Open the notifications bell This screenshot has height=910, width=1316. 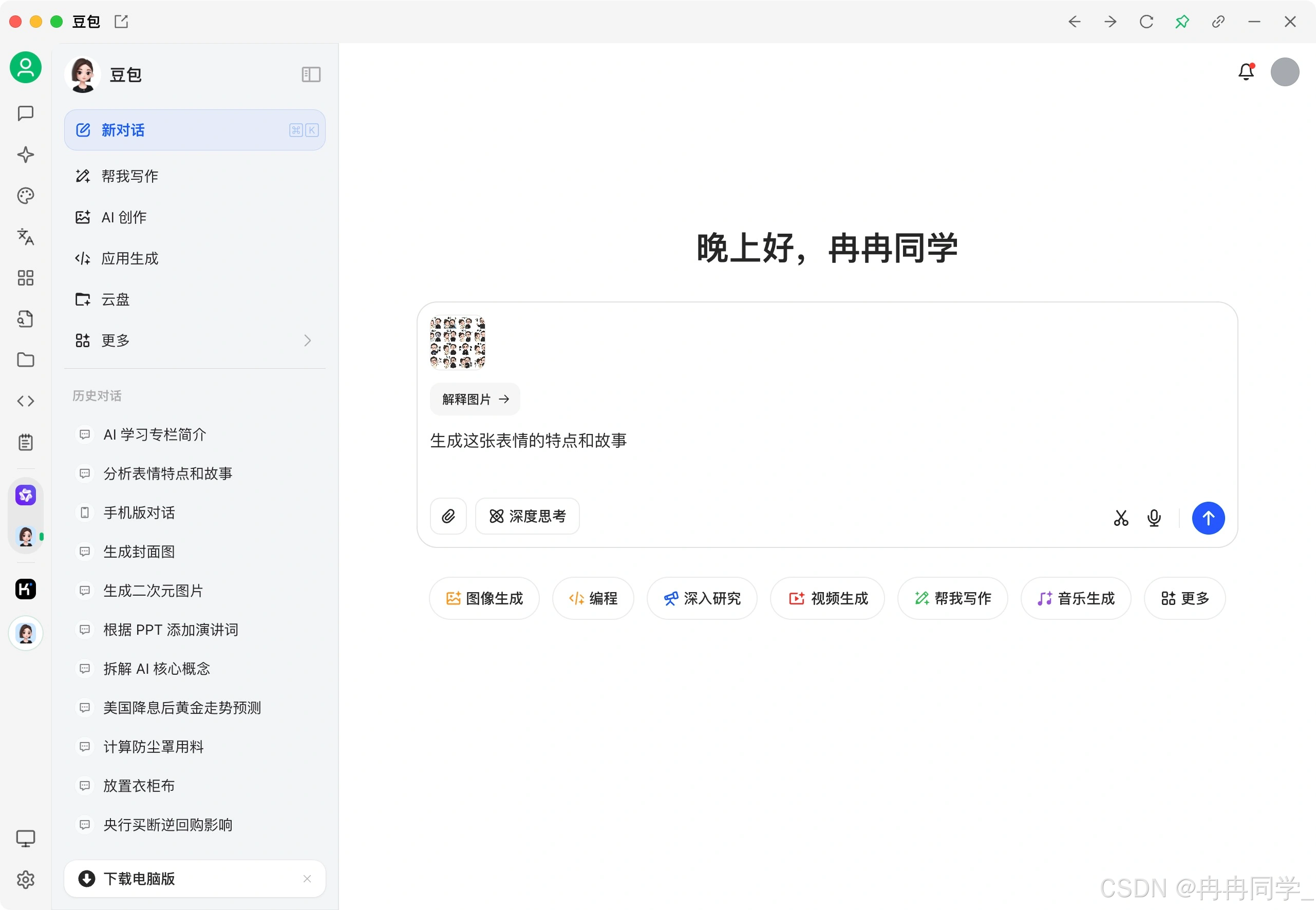click(x=1247, y=71)
